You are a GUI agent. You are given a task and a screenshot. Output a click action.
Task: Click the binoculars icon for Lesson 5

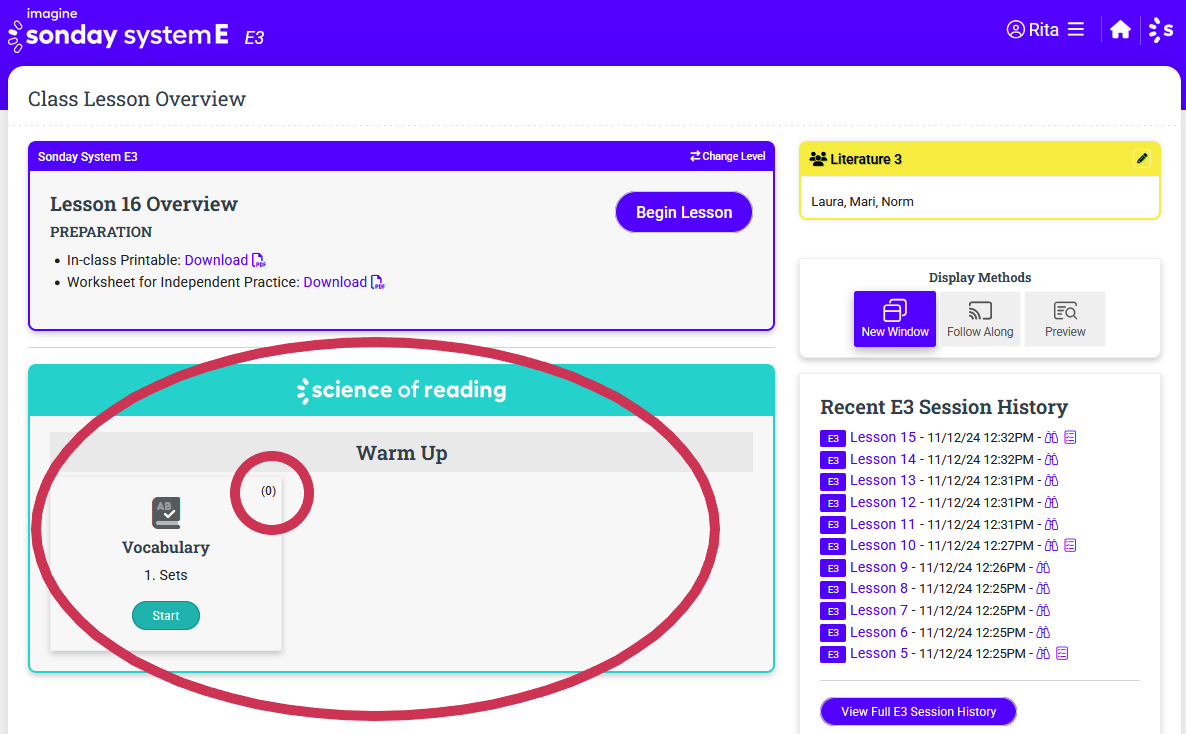click(1043, 654)
